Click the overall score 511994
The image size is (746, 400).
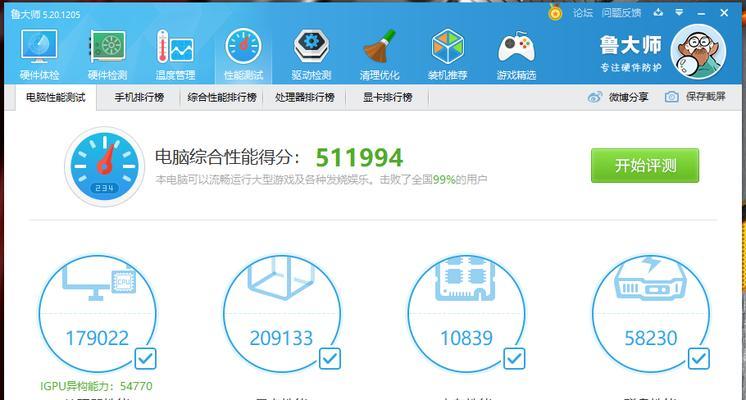coord(359,157)
